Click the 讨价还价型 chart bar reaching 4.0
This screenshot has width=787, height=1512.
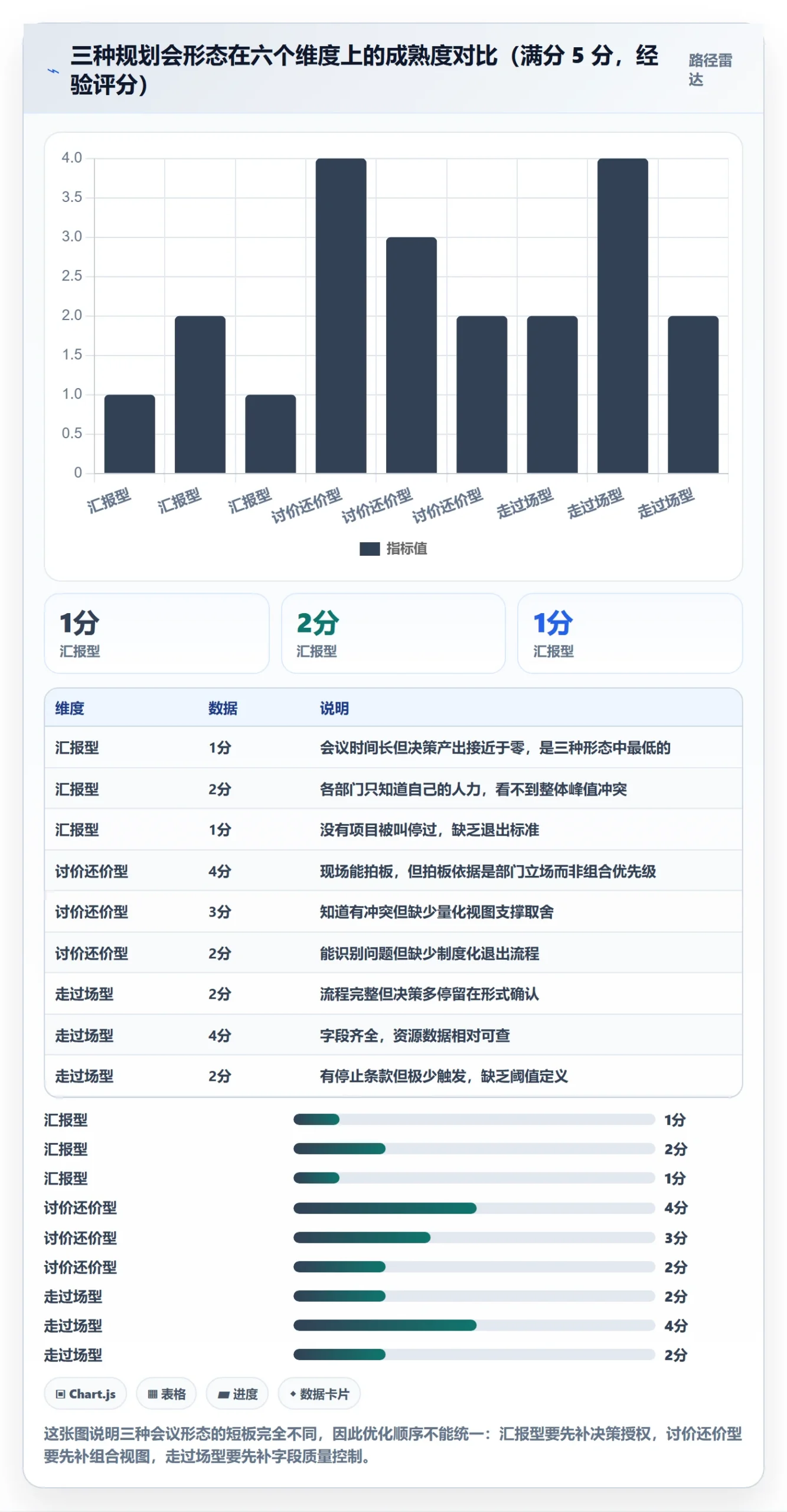pos(341,315)
